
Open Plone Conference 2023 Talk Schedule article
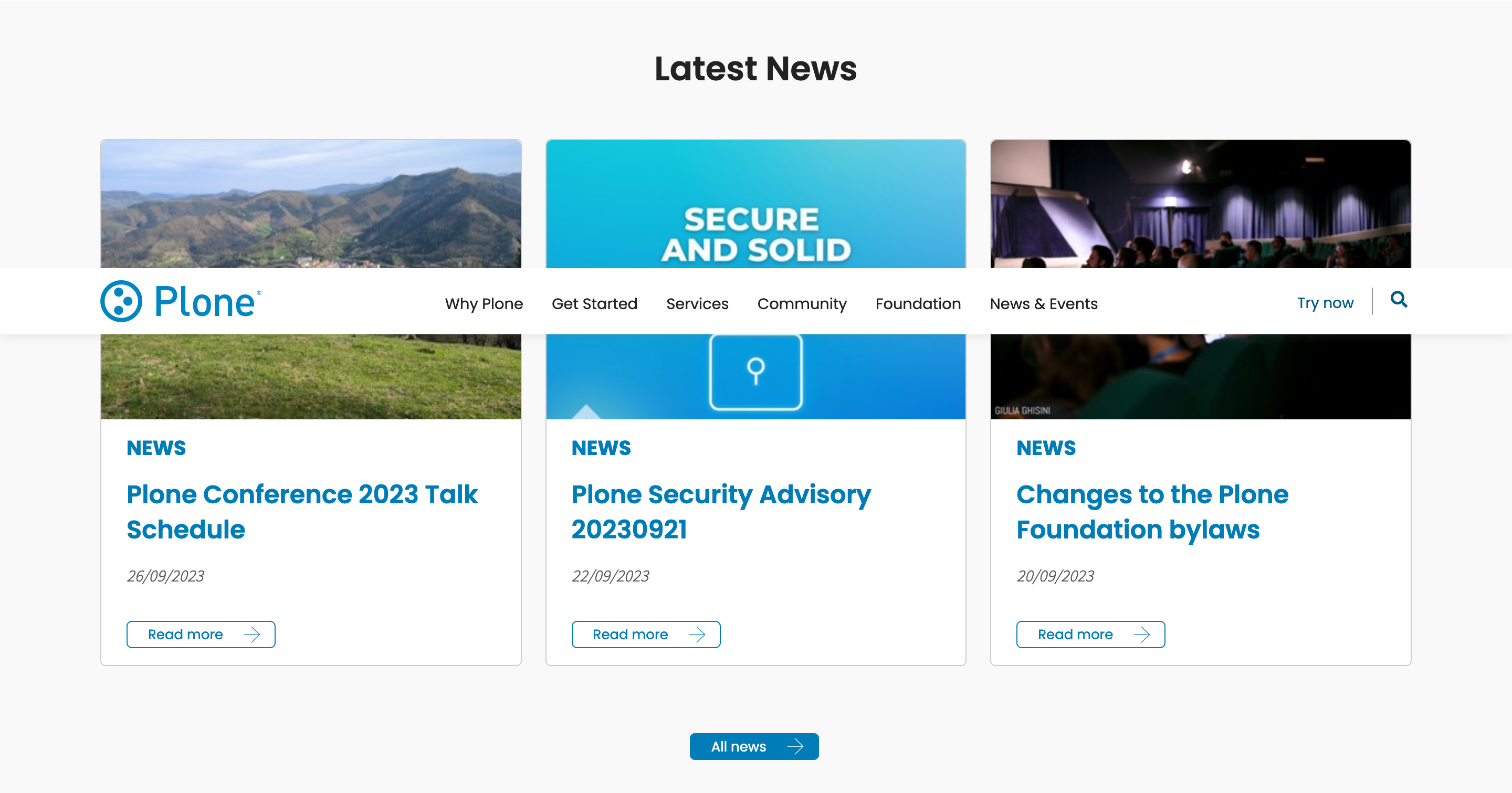click(x=302, y=512)
